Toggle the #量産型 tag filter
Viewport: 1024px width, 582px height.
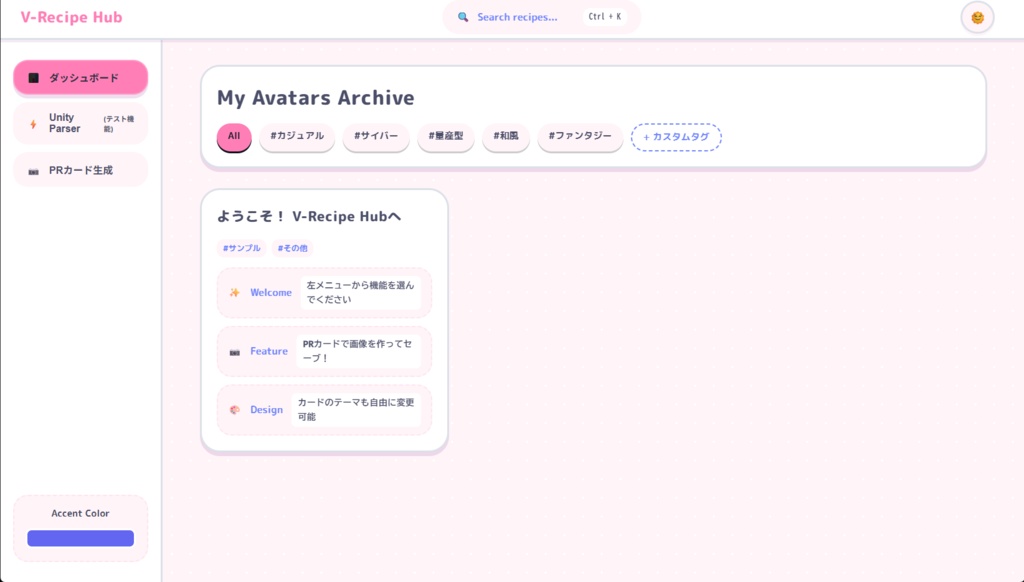tap(444, 137)
